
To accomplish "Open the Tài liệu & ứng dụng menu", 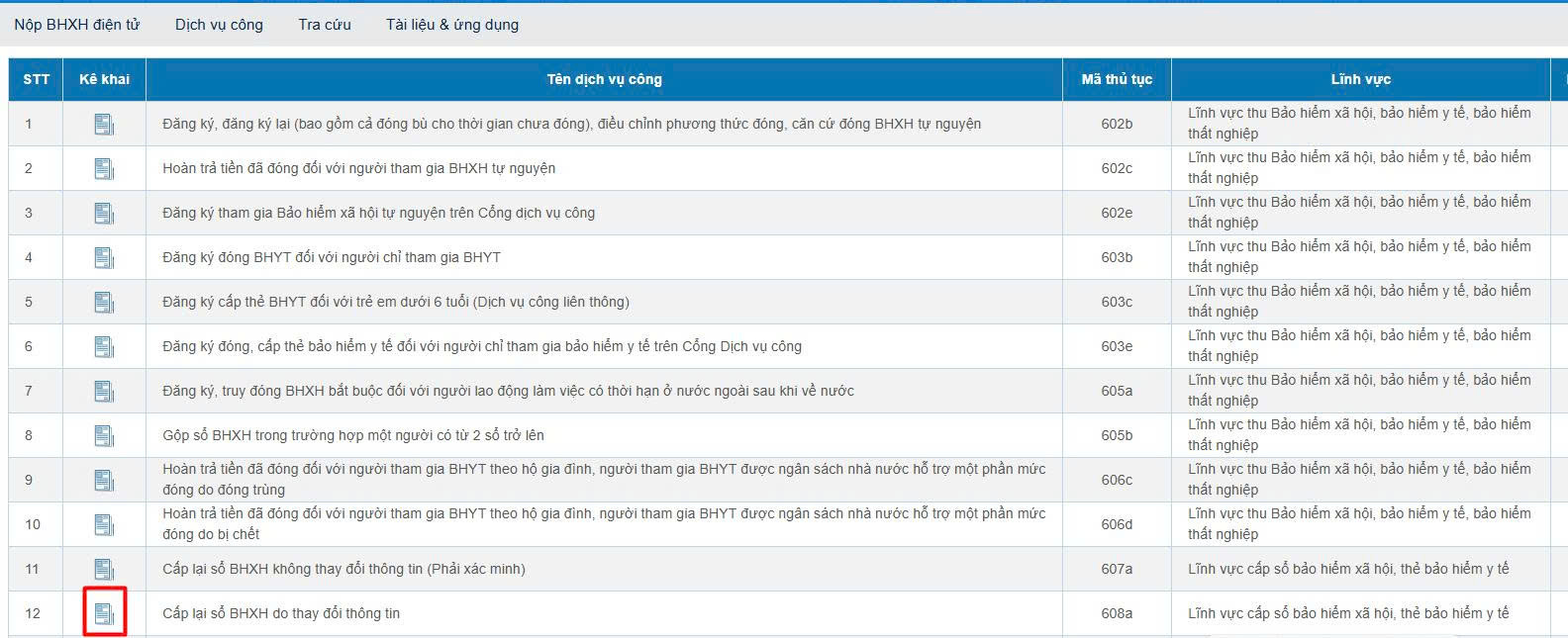I will (452, 25).
